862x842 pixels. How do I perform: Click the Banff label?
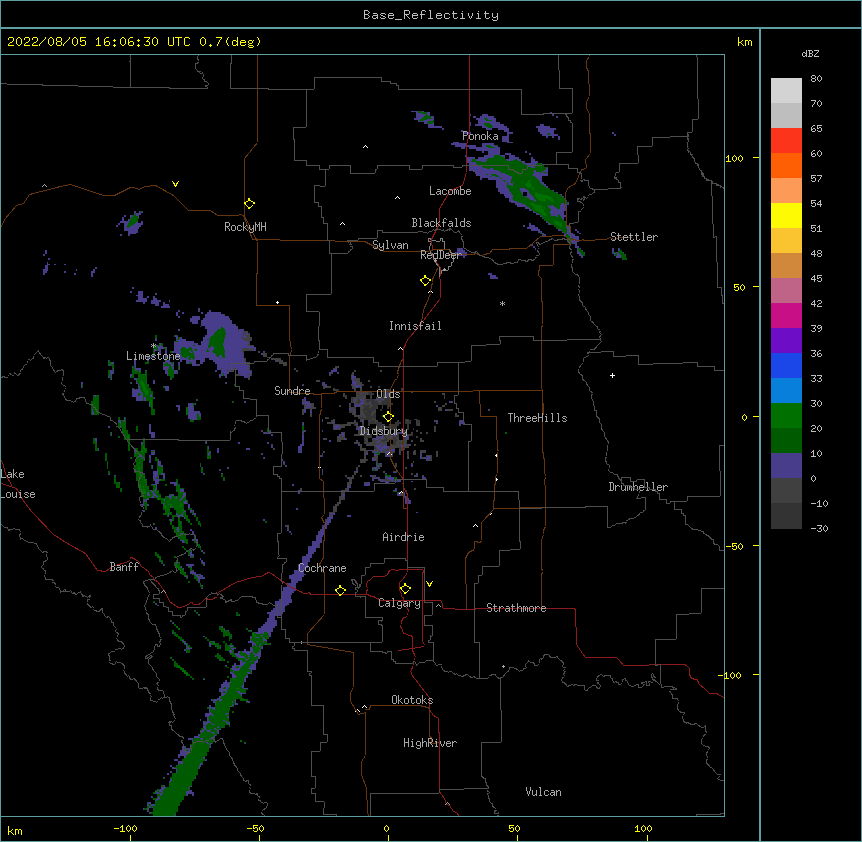(124, 567)
